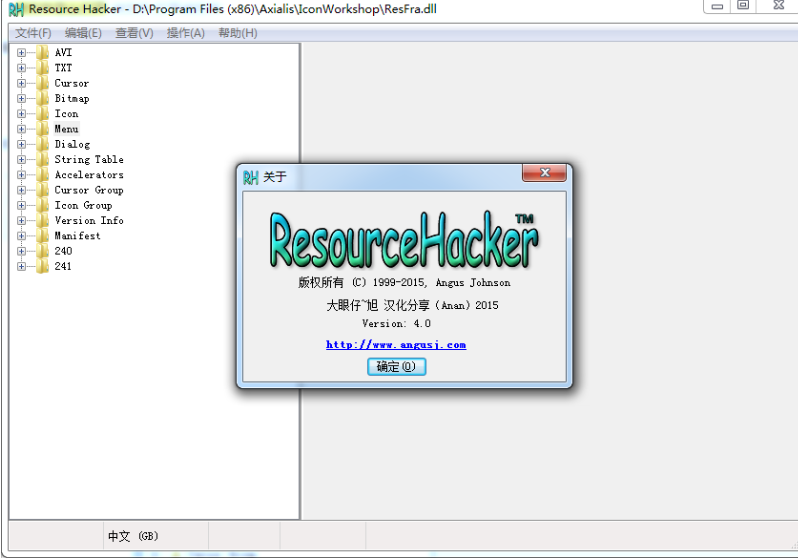798x559 pixels.
Task: Expand the Cursor tree node
Action: (21, 84)
